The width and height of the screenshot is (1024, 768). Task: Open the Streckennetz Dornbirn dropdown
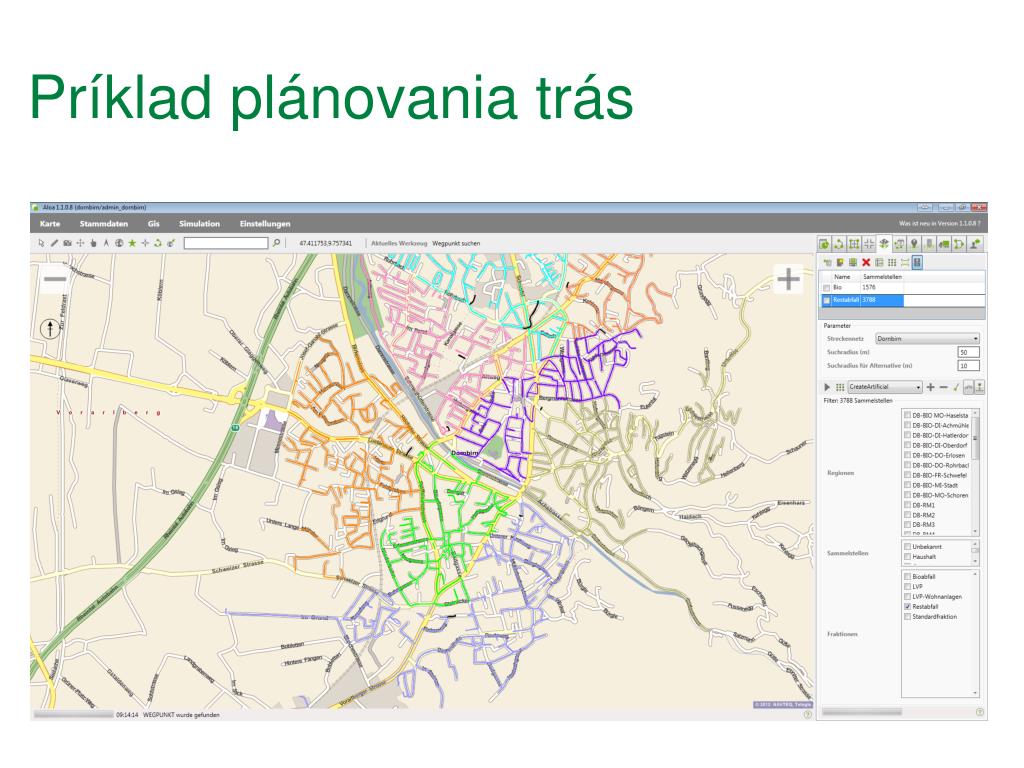[927, 338]
